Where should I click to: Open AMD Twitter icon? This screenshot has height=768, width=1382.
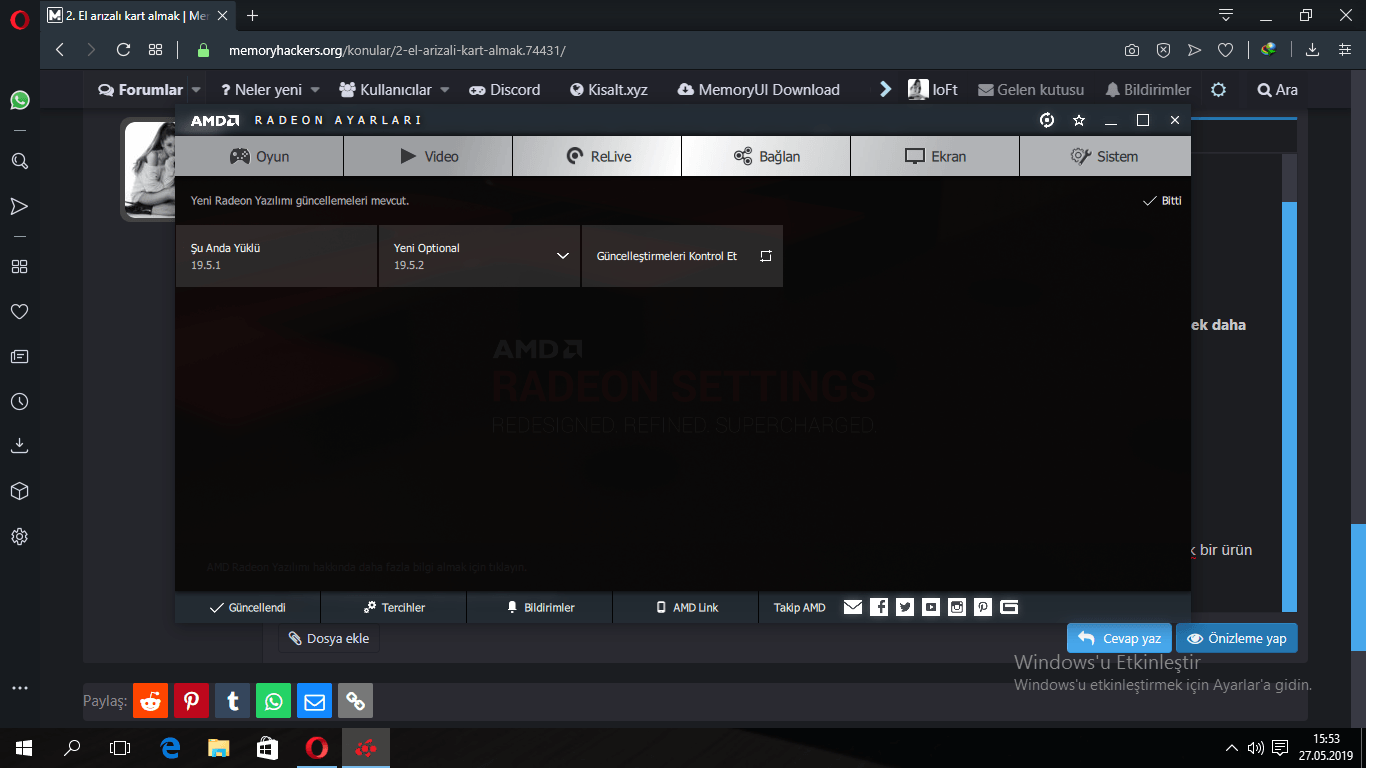point(905,607)
